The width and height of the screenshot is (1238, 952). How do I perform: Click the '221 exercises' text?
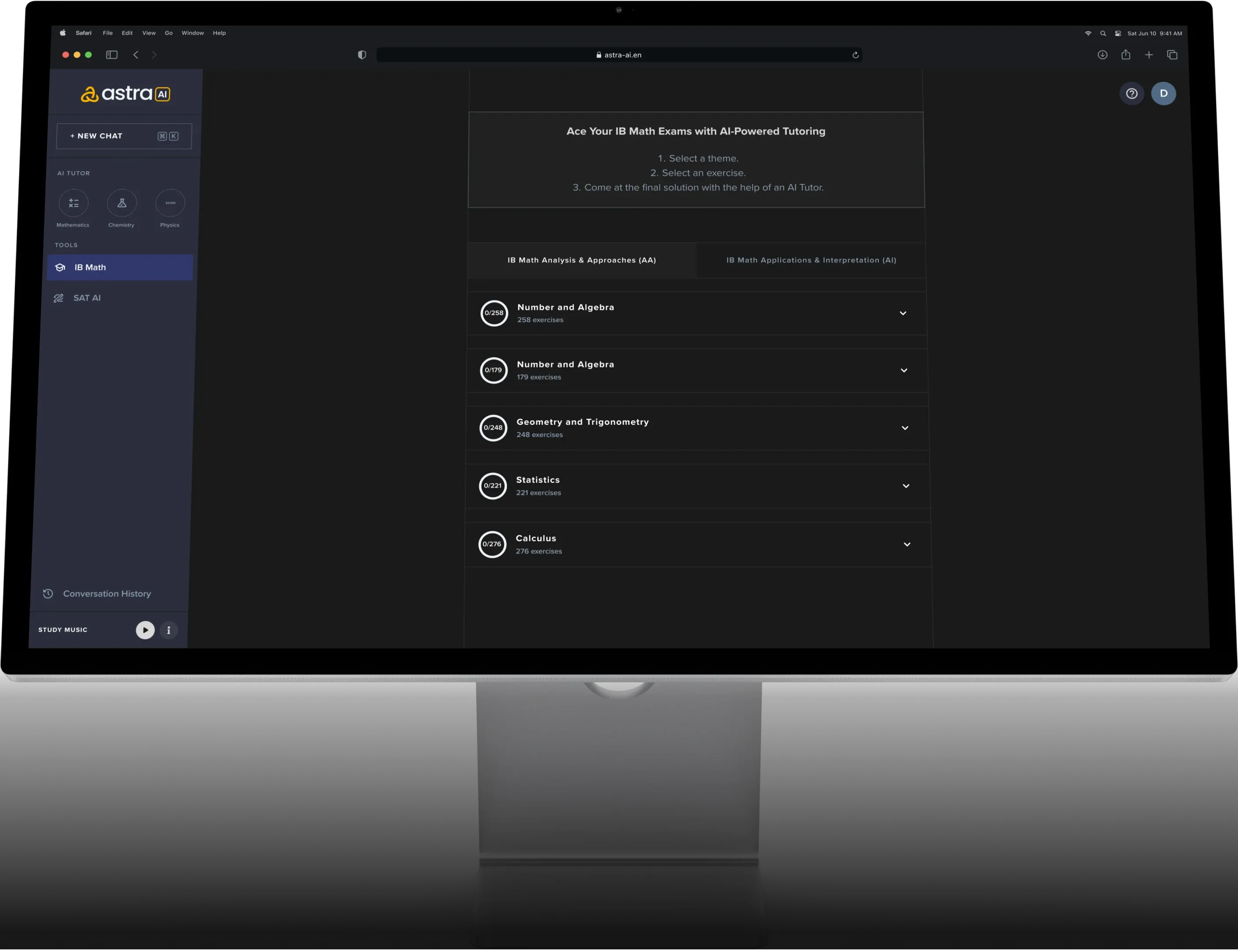point(539,493)
